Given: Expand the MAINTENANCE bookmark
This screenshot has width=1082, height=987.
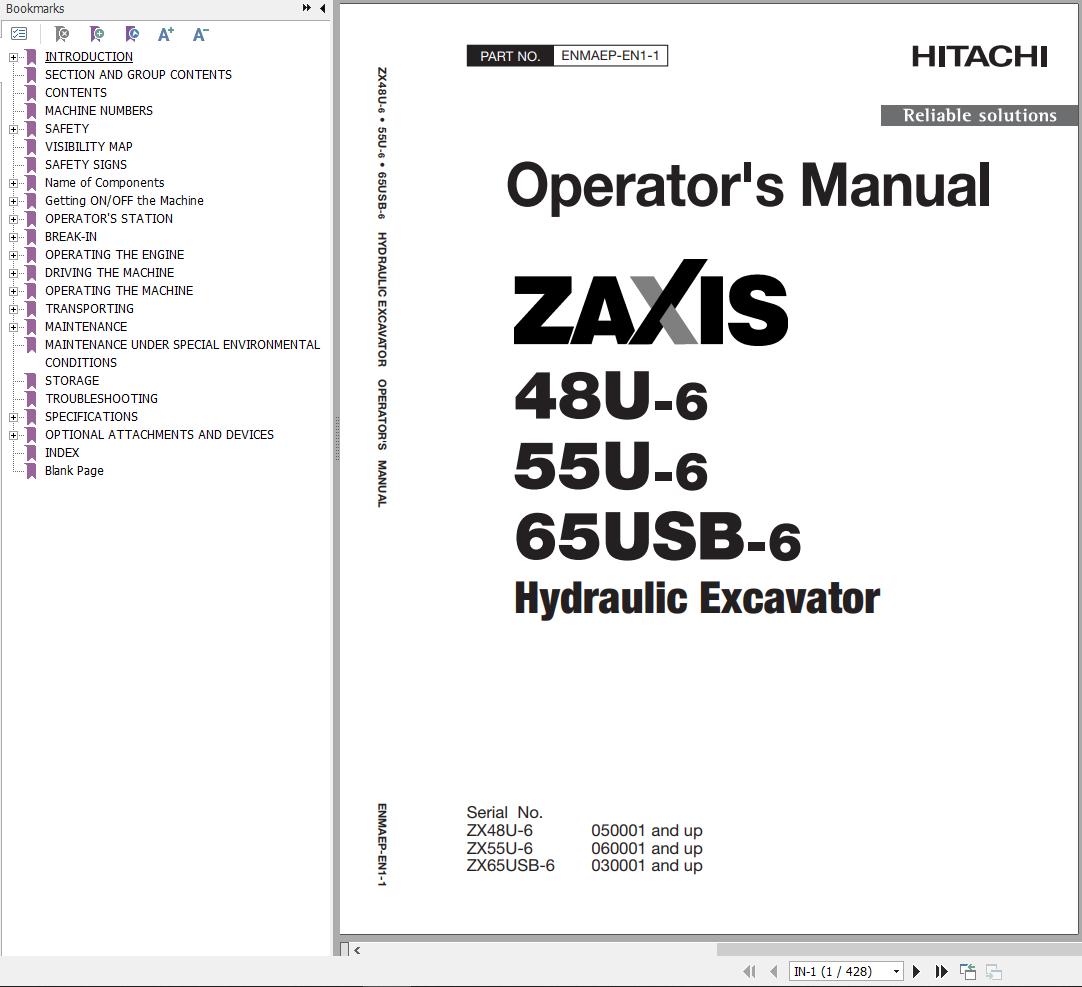Looking at the screenshot, I should click(x=13, y=327).
